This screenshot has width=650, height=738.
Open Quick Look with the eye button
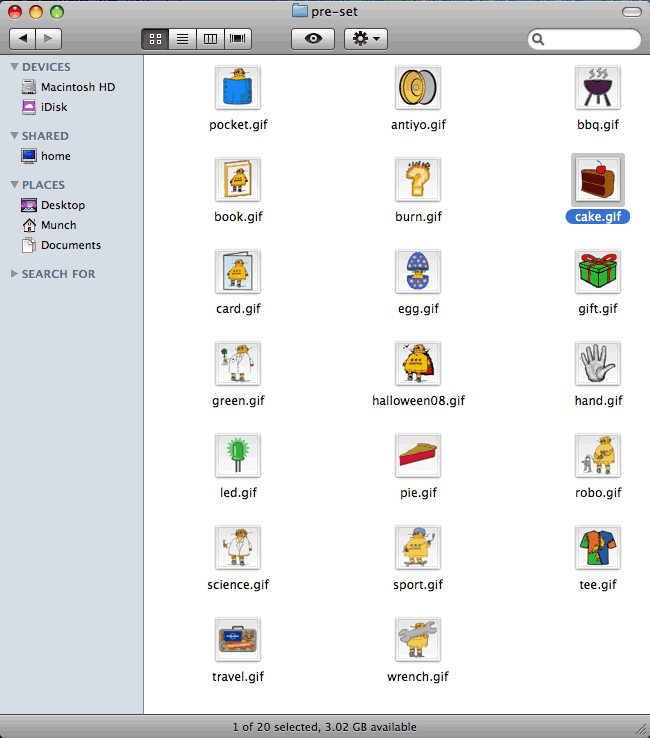(x=313, y=39)
